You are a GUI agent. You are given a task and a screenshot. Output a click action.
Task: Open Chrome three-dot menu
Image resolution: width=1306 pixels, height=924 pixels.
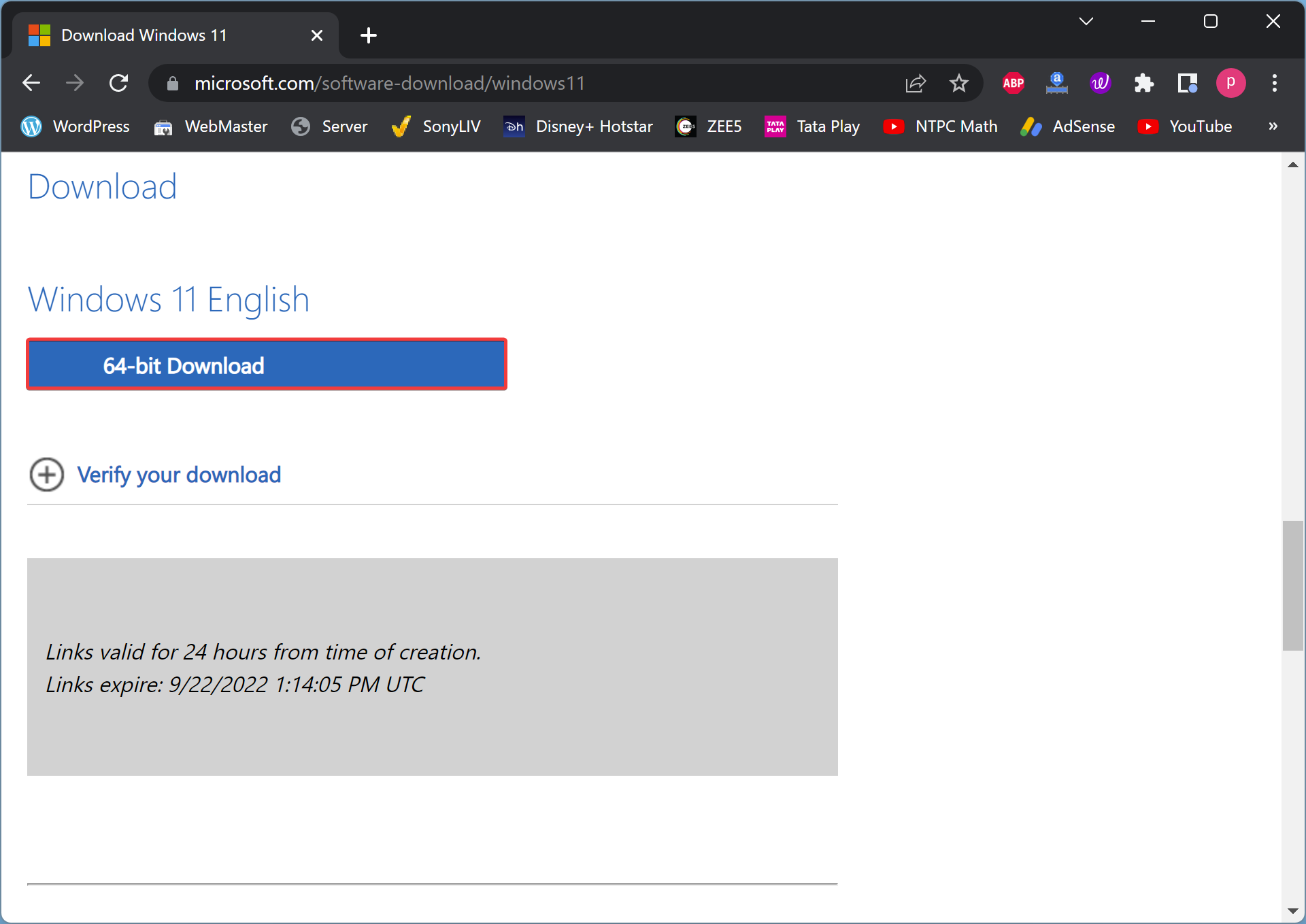(1275, 83)
